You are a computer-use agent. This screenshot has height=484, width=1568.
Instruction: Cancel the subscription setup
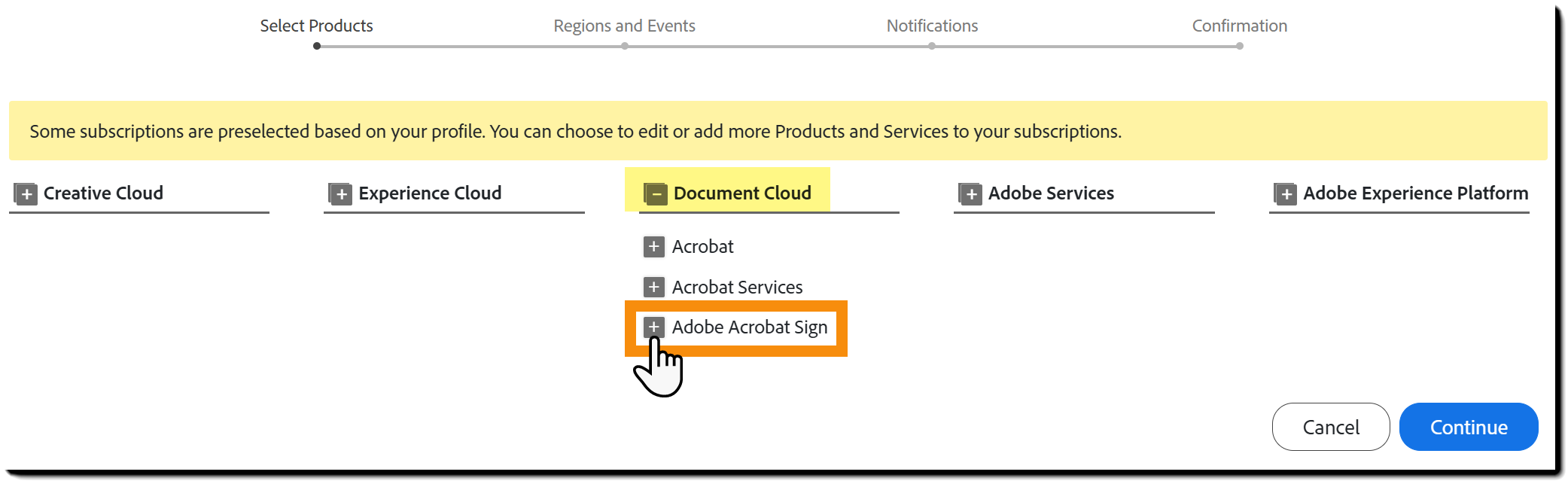coord(1330,427)
